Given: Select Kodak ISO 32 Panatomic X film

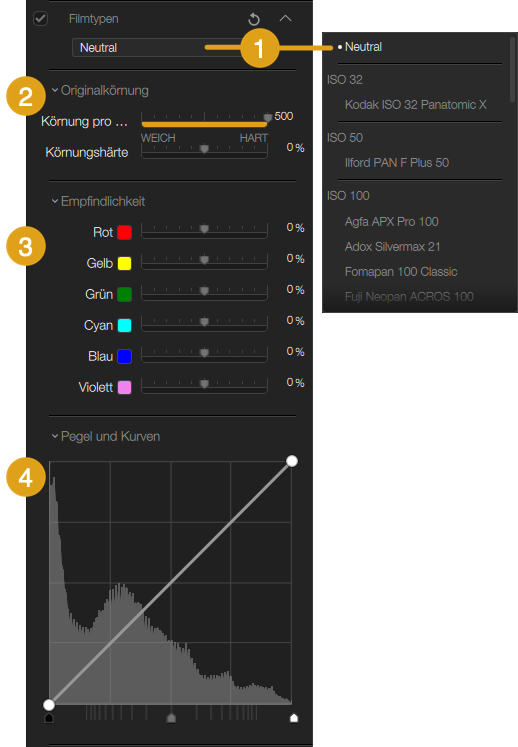Looking at the screenshot, I should [x=416, y=105].
